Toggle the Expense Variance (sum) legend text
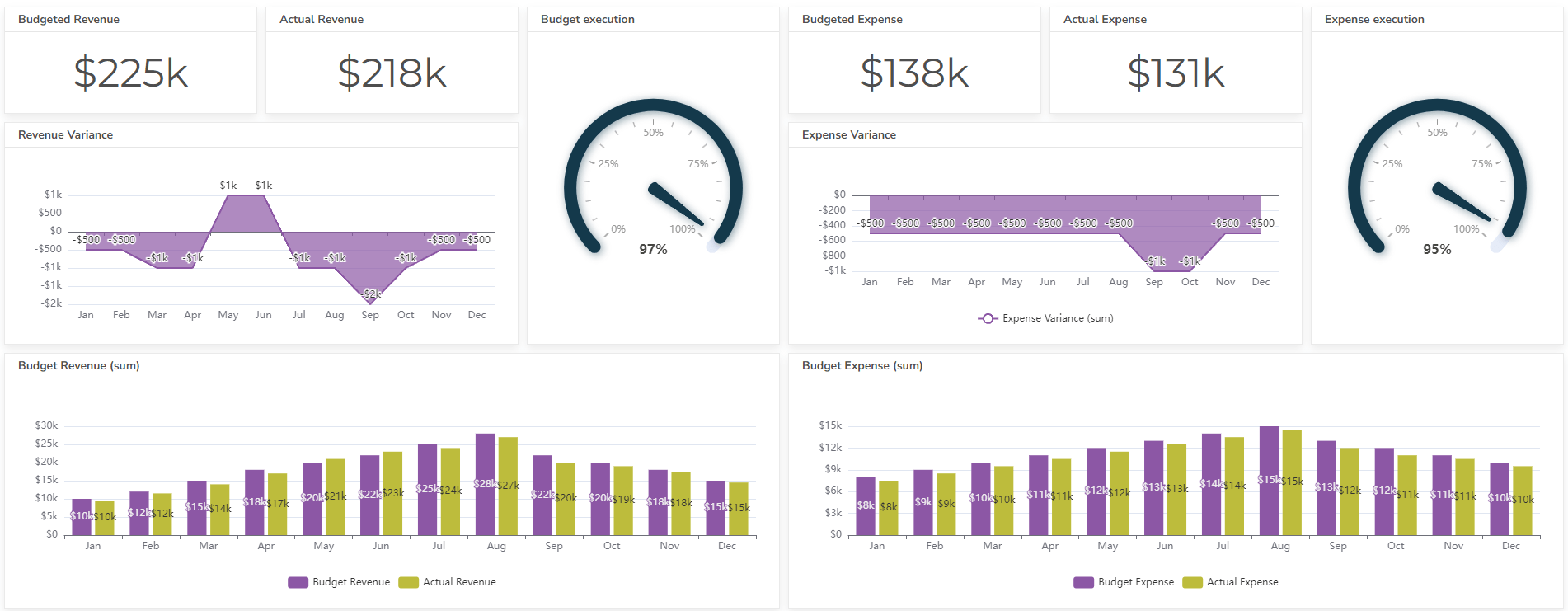The width and height of the screenshot is (1568, 611). (x=1057, y=318)
